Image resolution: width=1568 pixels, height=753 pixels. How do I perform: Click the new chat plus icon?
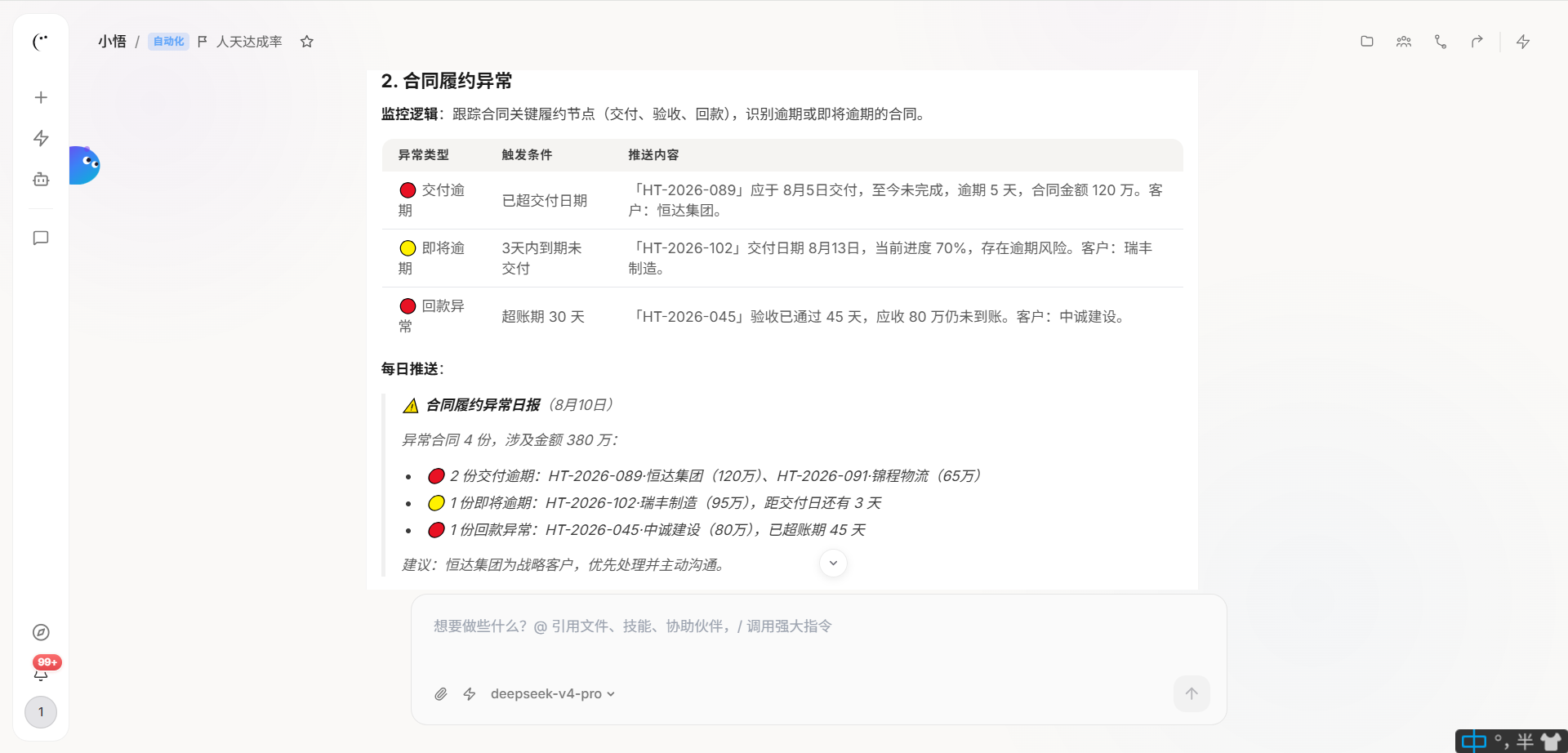click(41, 97)
